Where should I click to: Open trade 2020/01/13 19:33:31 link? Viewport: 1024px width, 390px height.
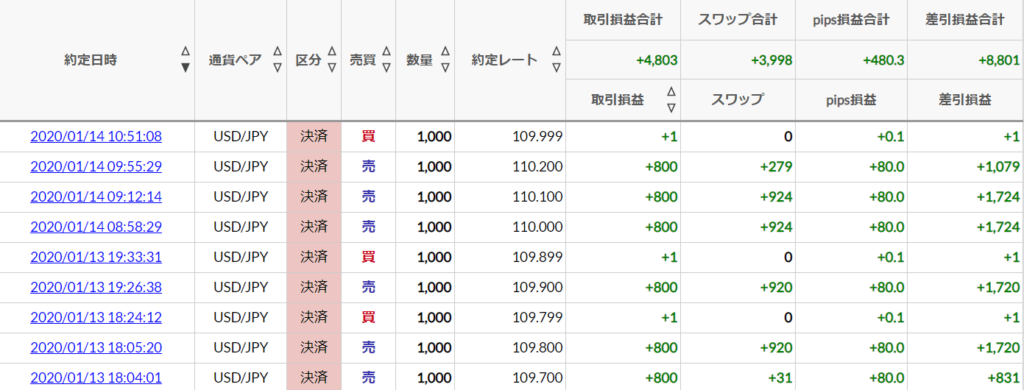coord(96,257)
